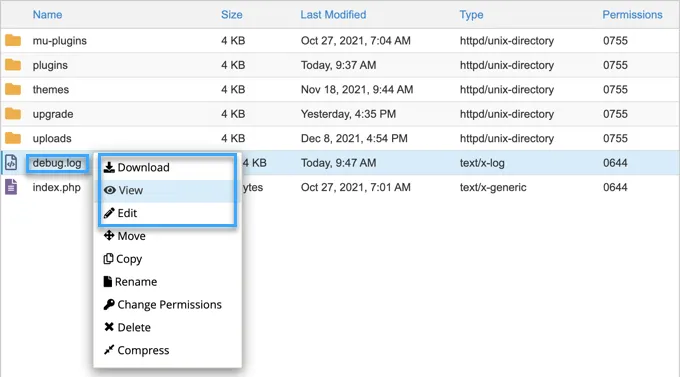Choose Copy from the context menu
Viewport: 680px width, 377px height.
click(167, 259)
